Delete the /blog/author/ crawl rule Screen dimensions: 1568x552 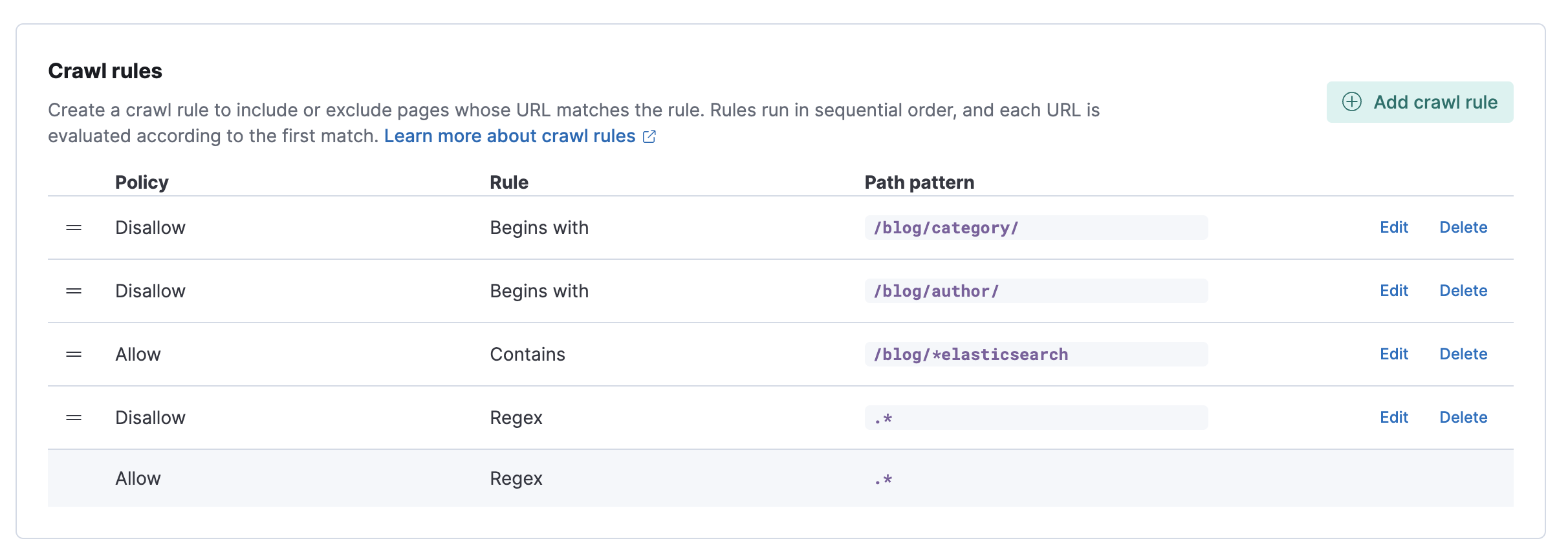[x=1463, y=291]
